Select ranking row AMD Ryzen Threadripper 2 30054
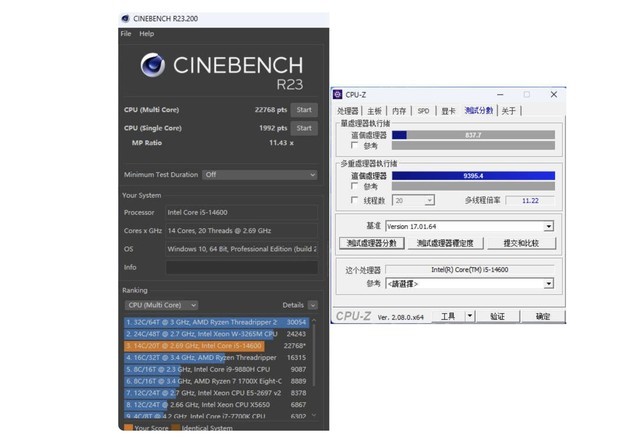This screenshot has width=640, height=441. (x=216, y=322)
